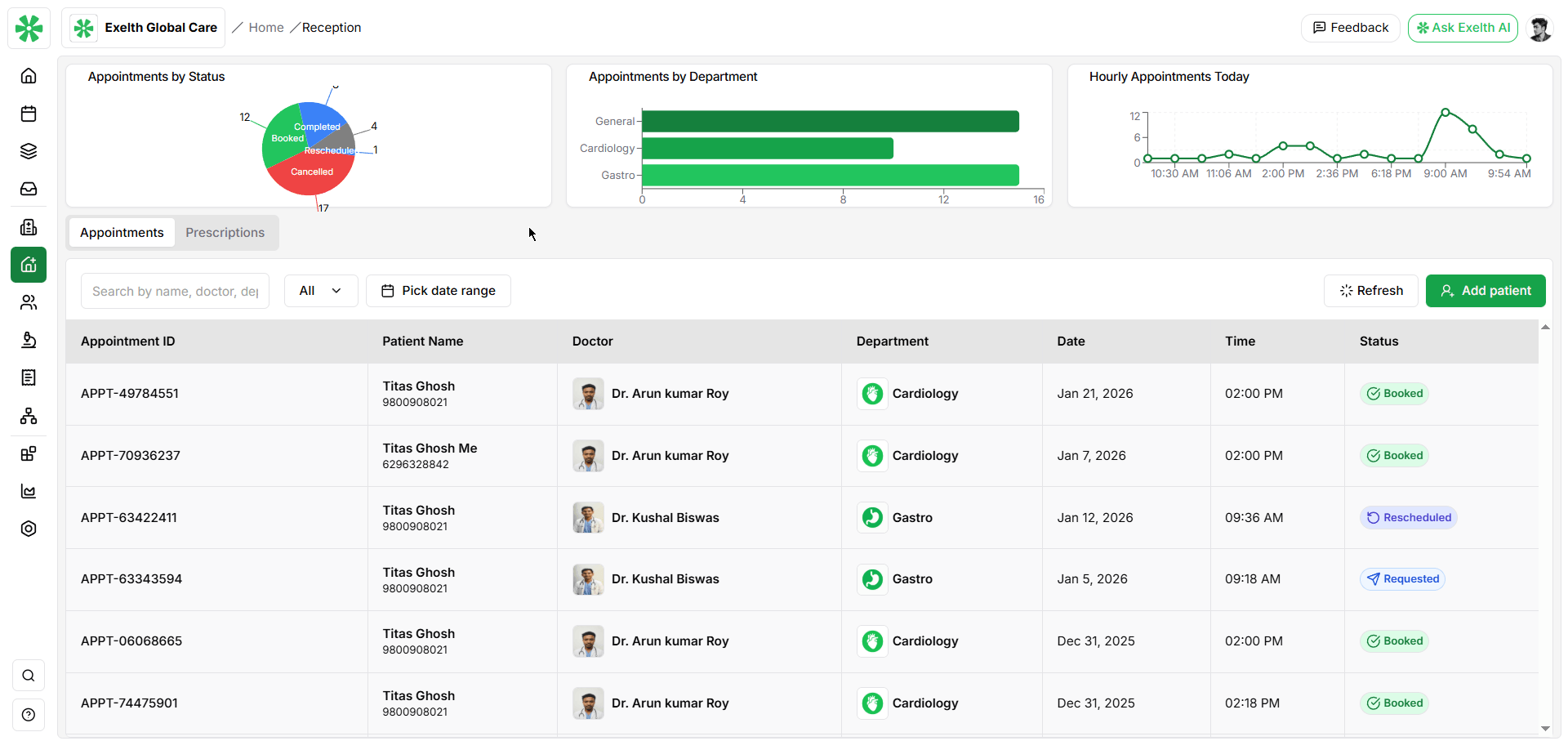Open the Home icon in the sidebar
The height and width of the screenshot is (741, 1568).
[x=29, y=75]
